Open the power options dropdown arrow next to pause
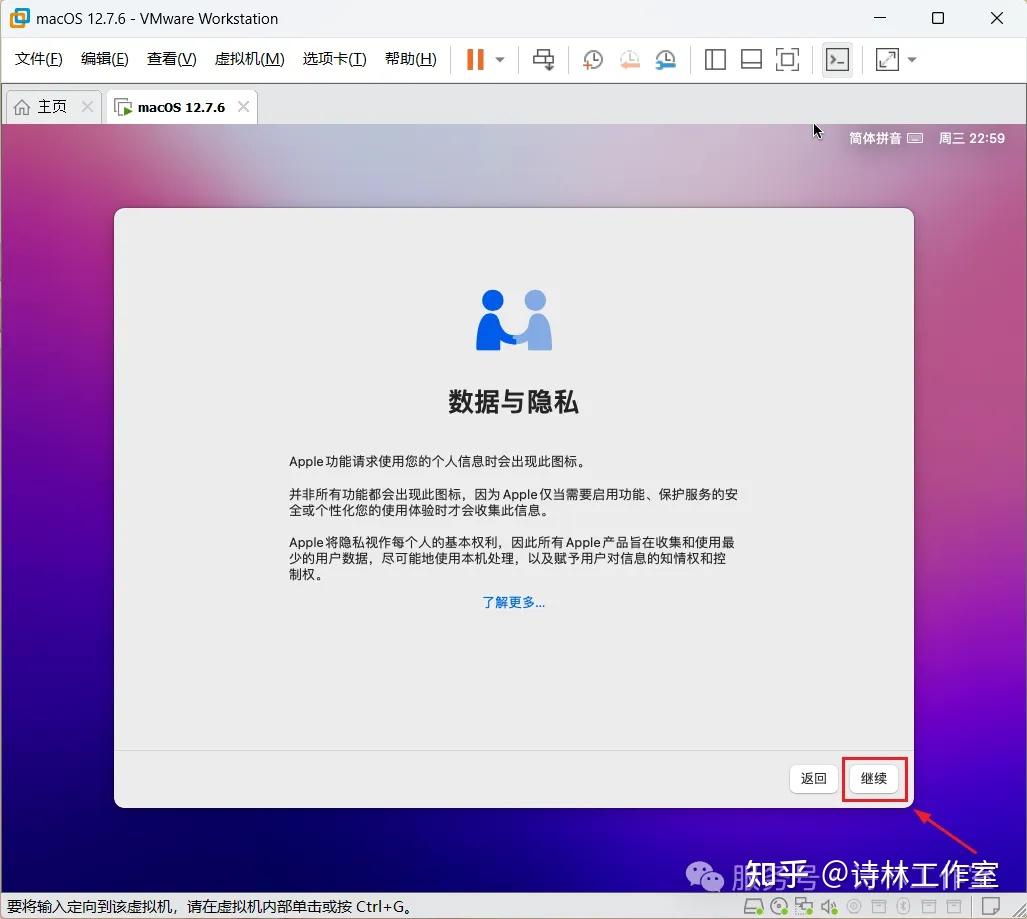 tap(500, 60)
